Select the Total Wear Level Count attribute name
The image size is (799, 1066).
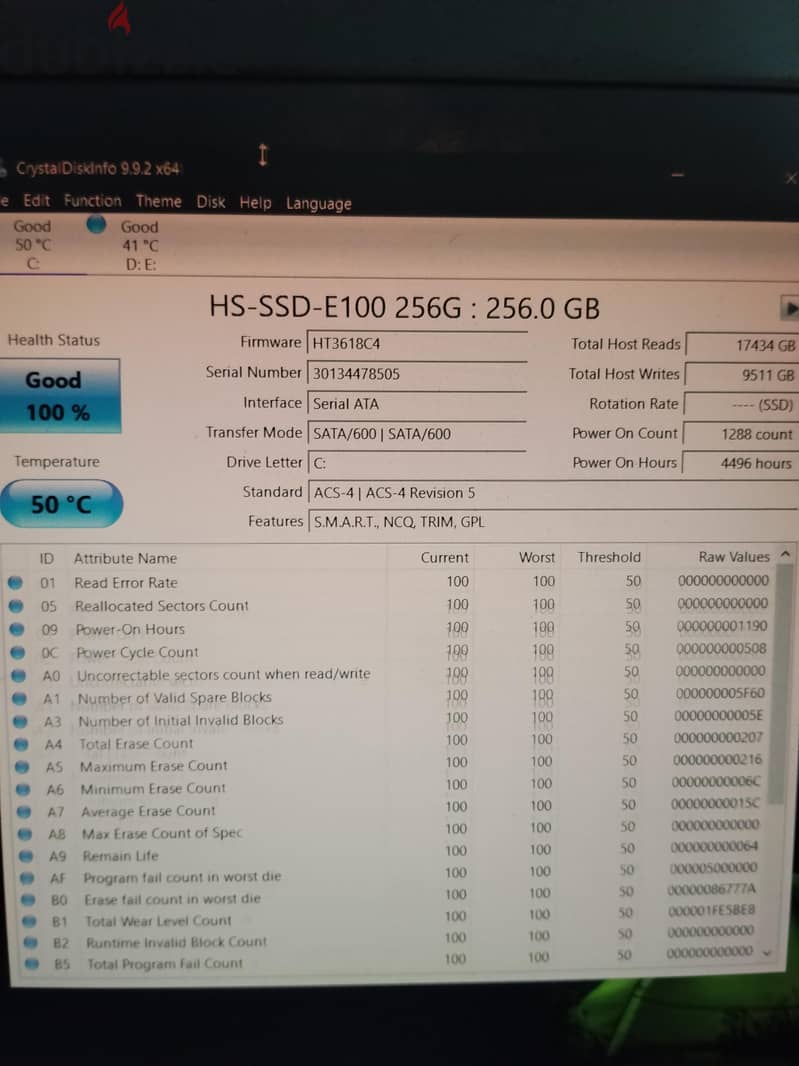point(158,921)
